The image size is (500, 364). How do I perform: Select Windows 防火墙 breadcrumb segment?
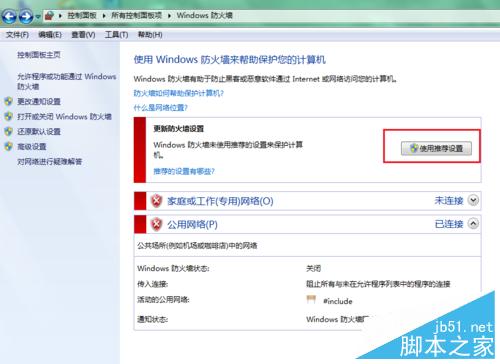pos(204,15)
